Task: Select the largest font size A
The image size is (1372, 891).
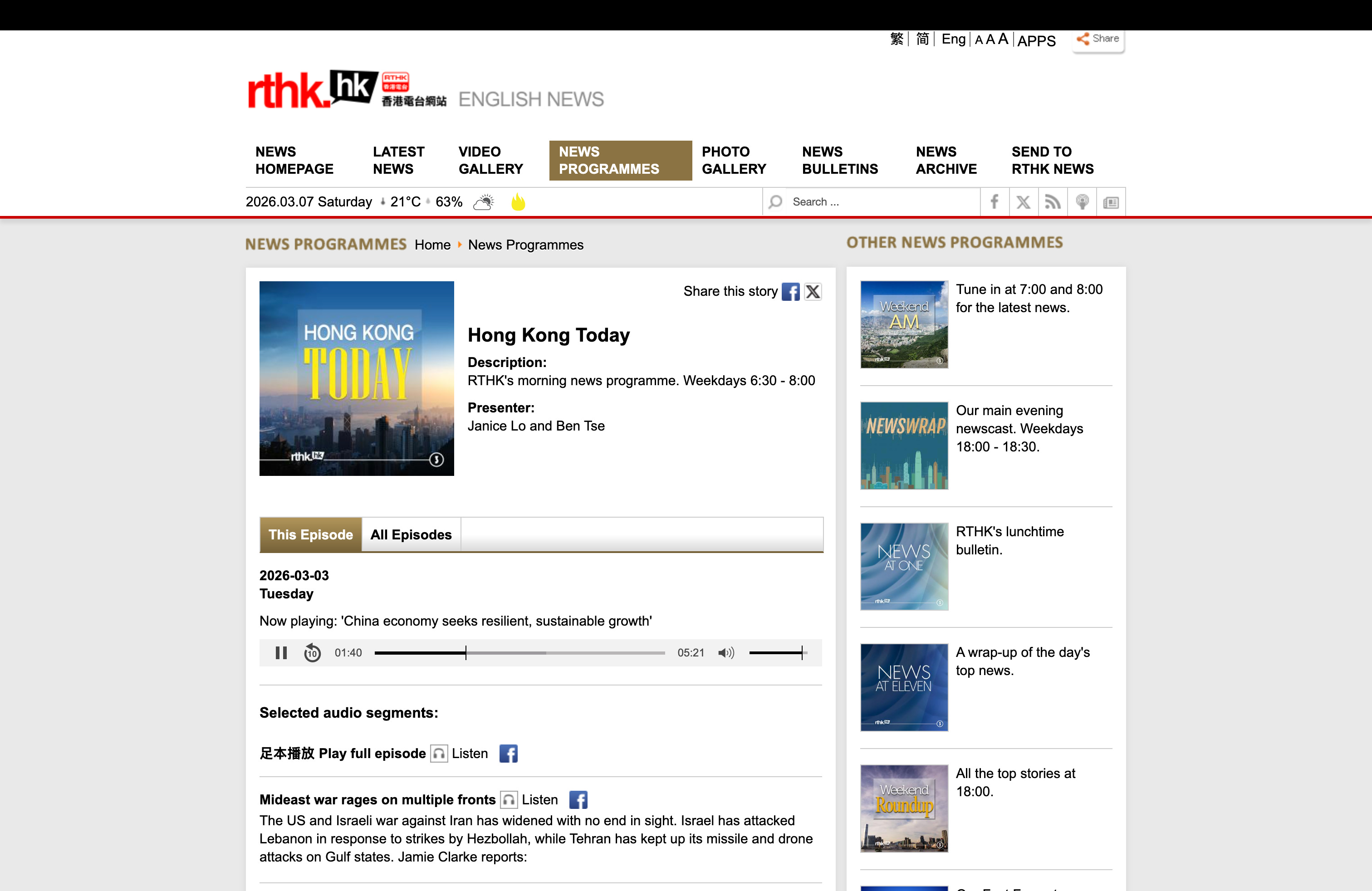Action: click(x=1003, y=39)
